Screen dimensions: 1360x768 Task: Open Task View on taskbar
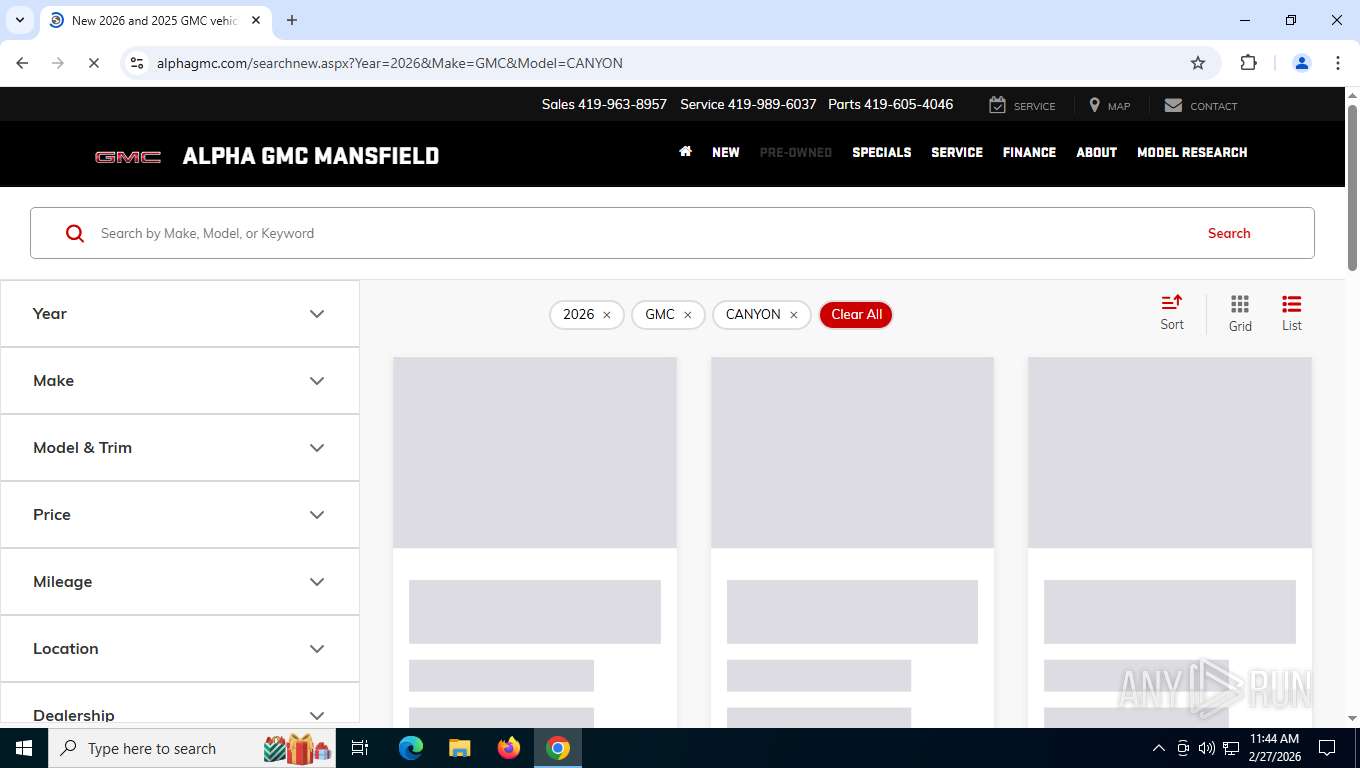[360, 748]
